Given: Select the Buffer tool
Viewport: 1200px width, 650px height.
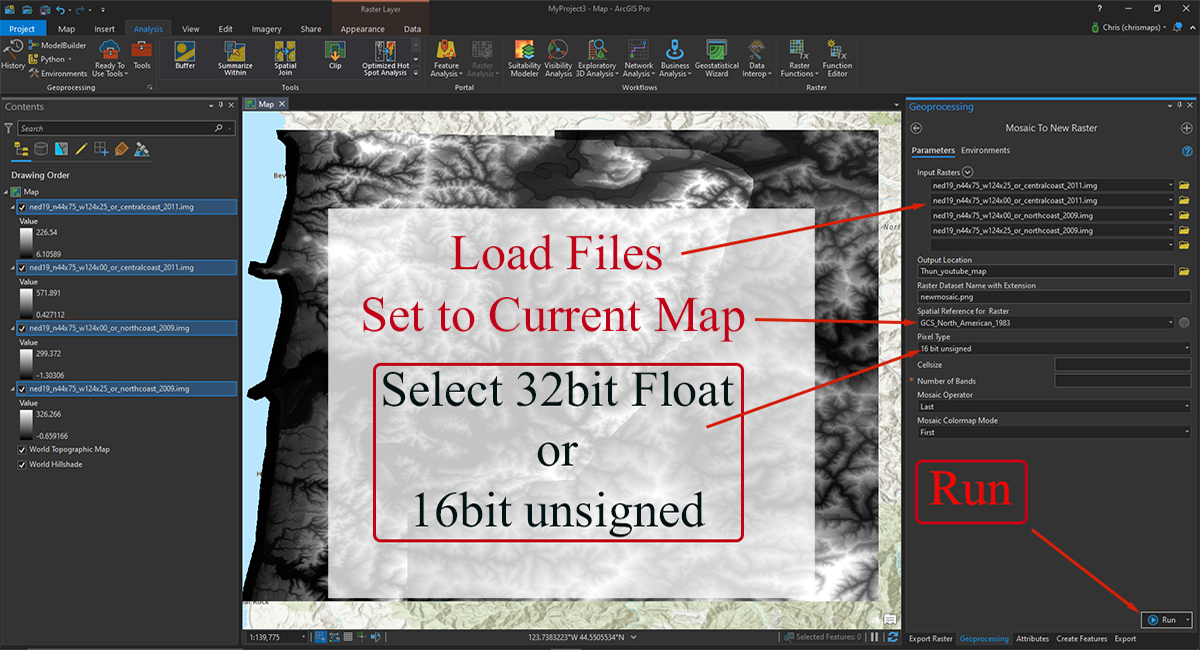Looking at the screenshot, I should (x=185, y=56).
